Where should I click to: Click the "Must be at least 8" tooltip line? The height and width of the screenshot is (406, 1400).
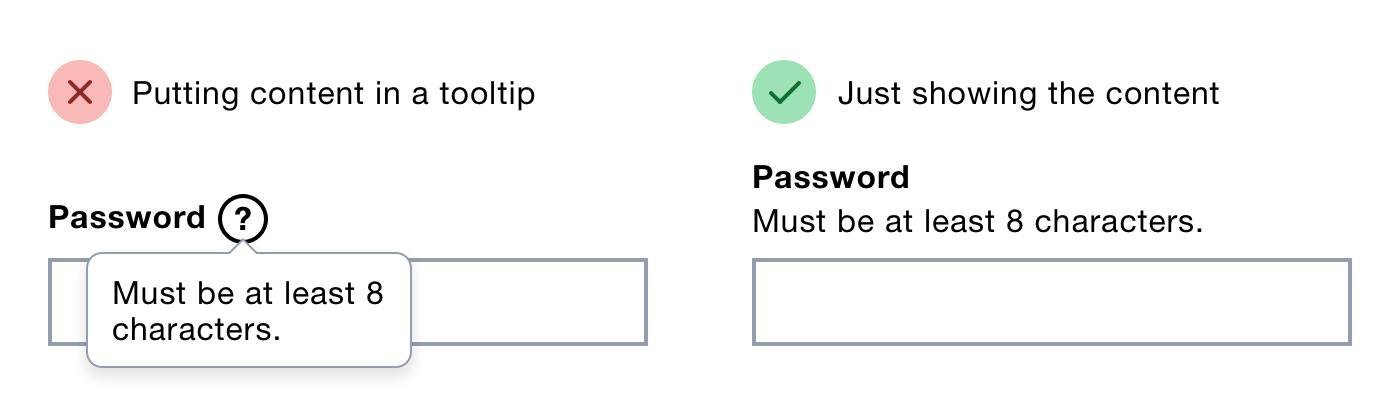pyautogui.click(x=248, y=293)
